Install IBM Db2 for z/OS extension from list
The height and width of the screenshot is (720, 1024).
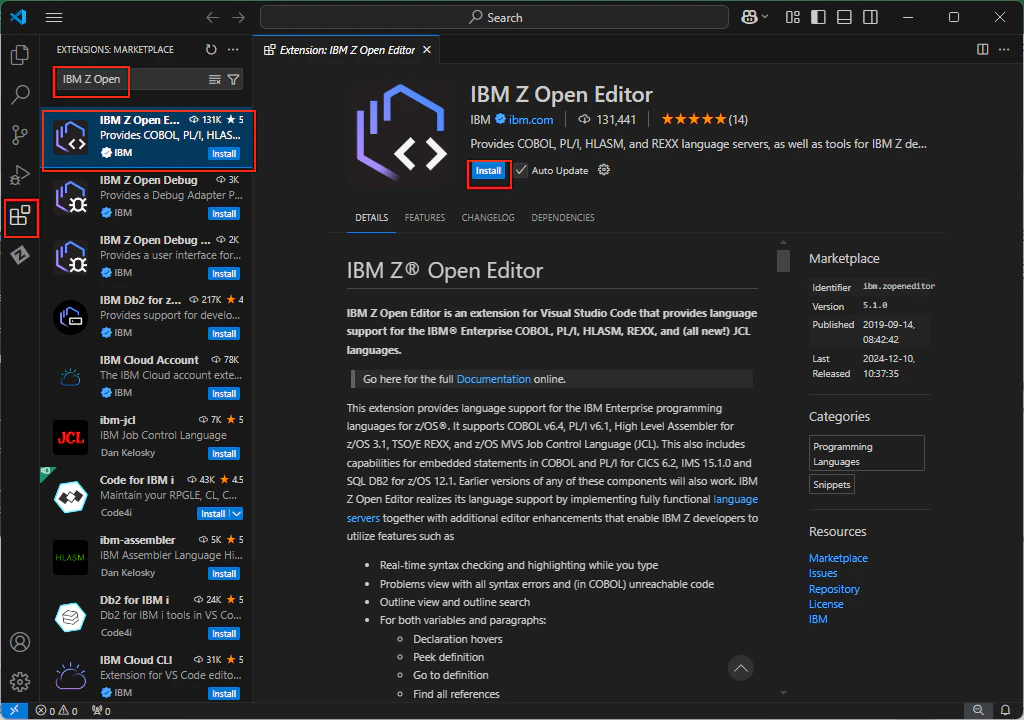[224, 334]
